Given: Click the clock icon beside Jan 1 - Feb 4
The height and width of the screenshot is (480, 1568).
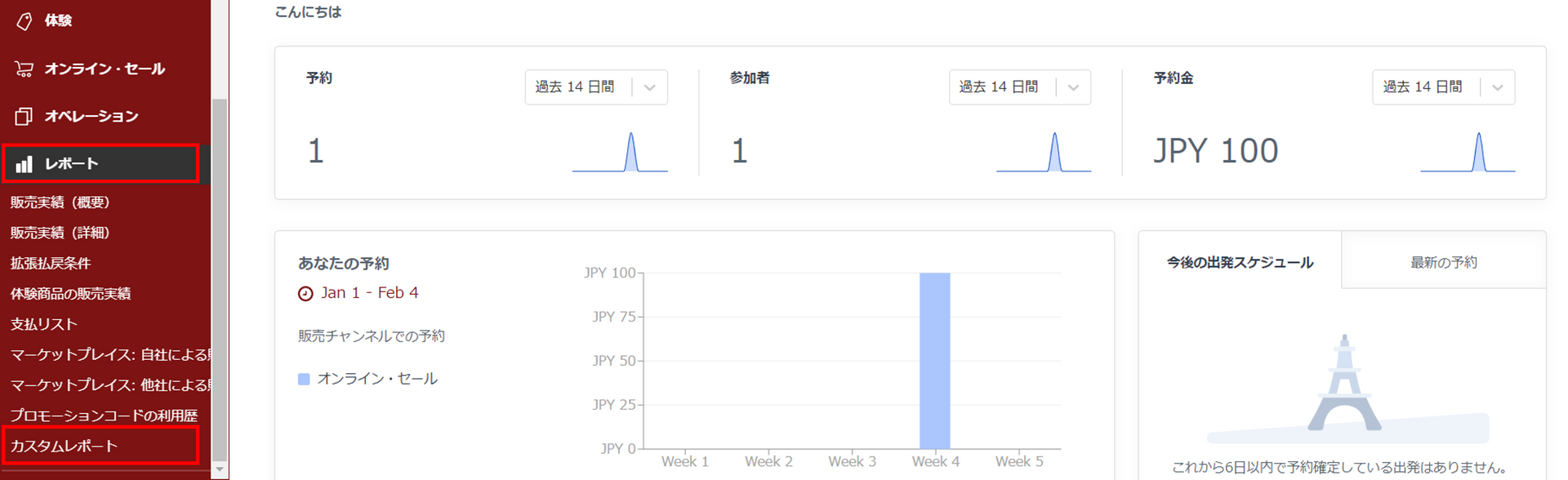Looking at the screenshot, I should [305, 294].
